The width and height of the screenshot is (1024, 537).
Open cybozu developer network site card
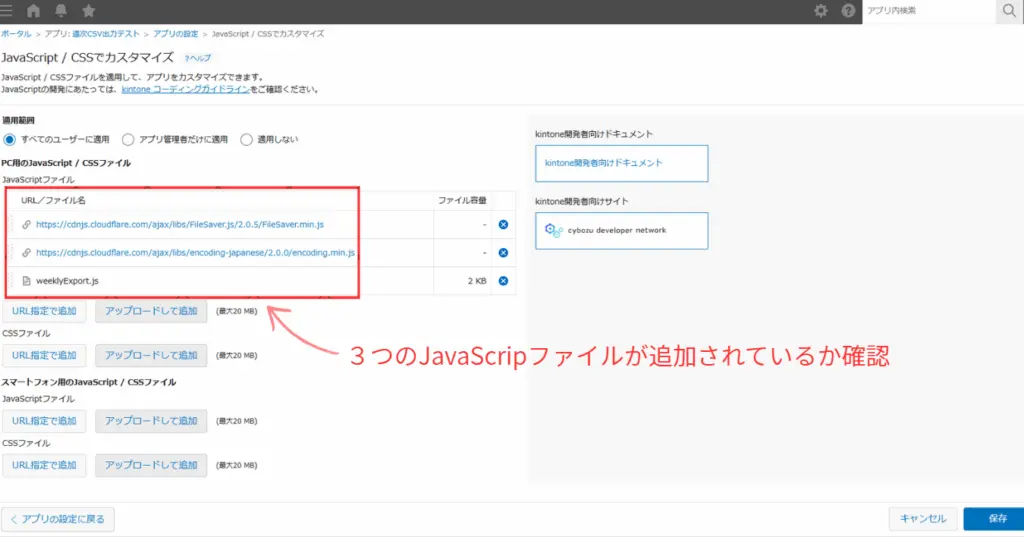(x=621, y=231)
